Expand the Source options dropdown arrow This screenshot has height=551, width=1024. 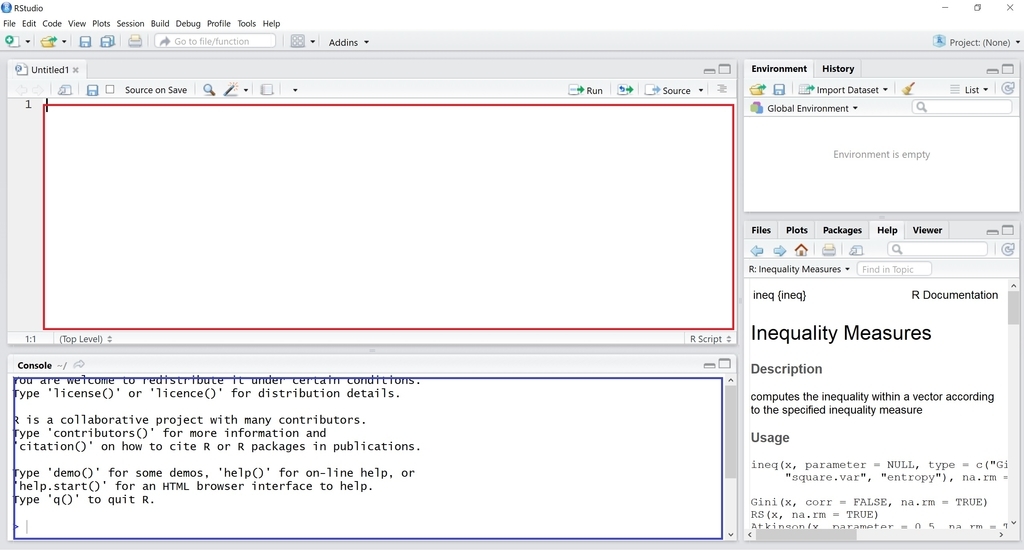point(701,90)
